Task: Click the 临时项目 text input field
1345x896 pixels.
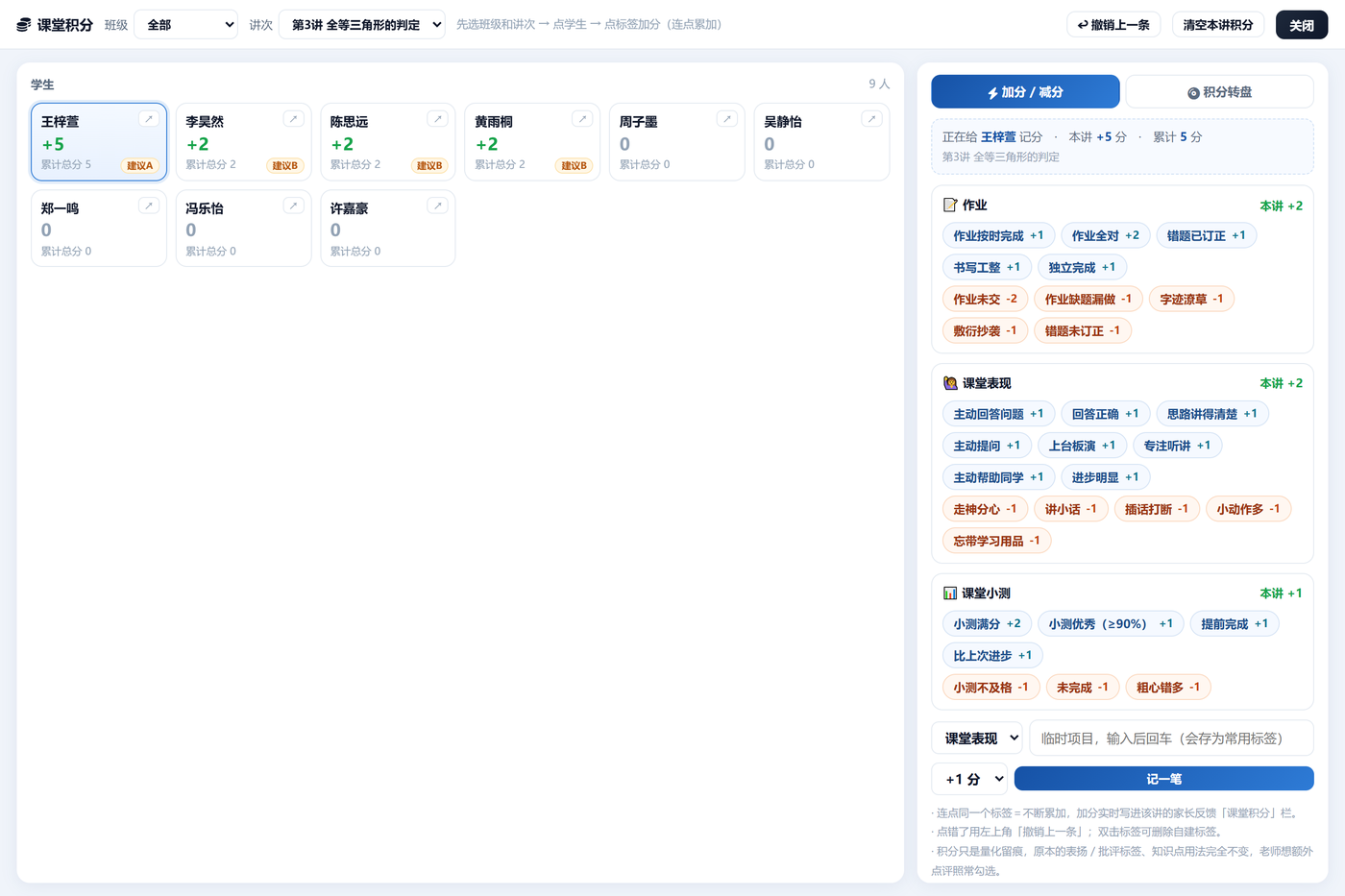Action: [x=1171, y=738]
